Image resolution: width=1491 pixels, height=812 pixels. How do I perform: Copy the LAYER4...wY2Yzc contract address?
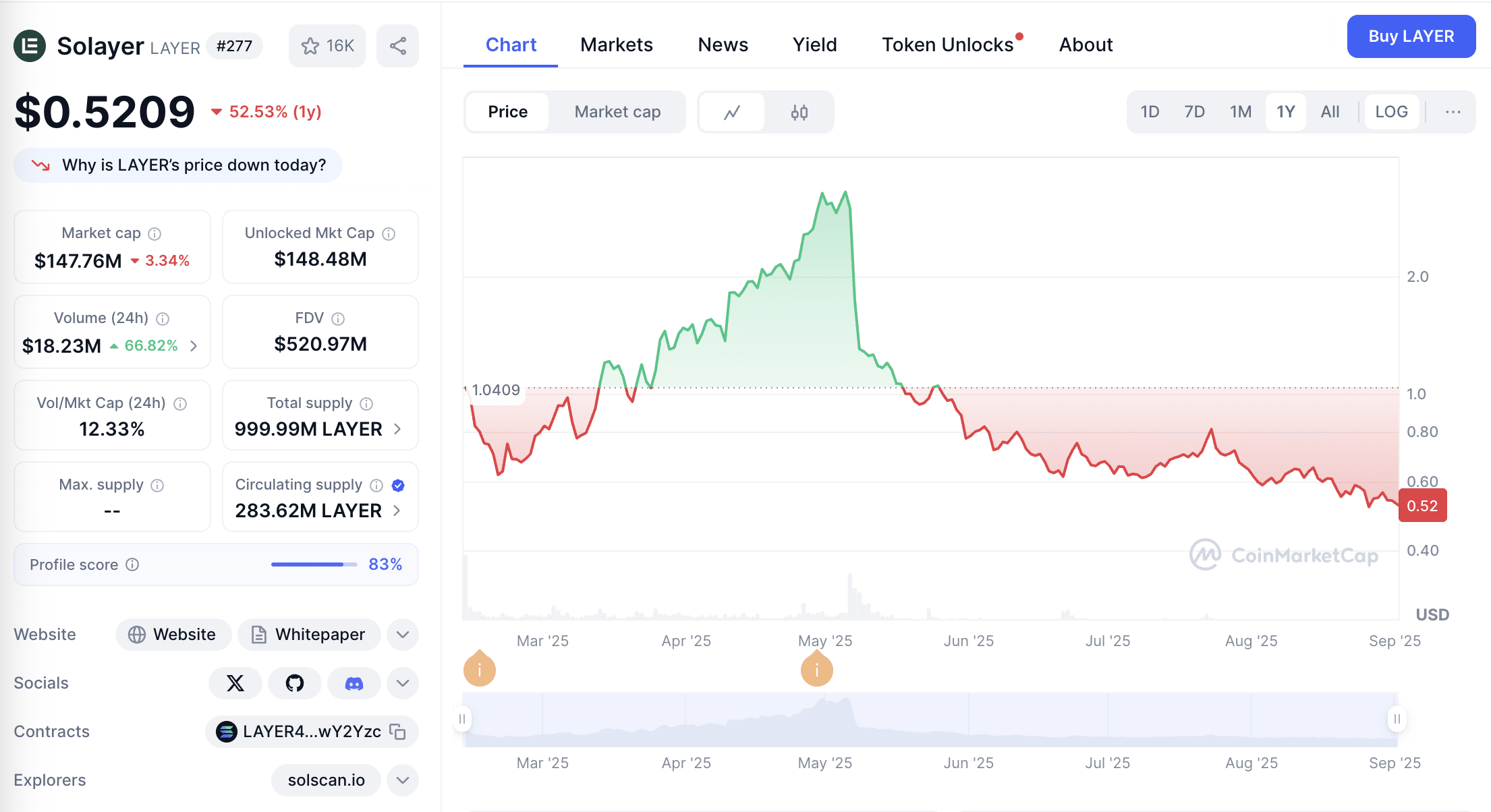point(398,732)
